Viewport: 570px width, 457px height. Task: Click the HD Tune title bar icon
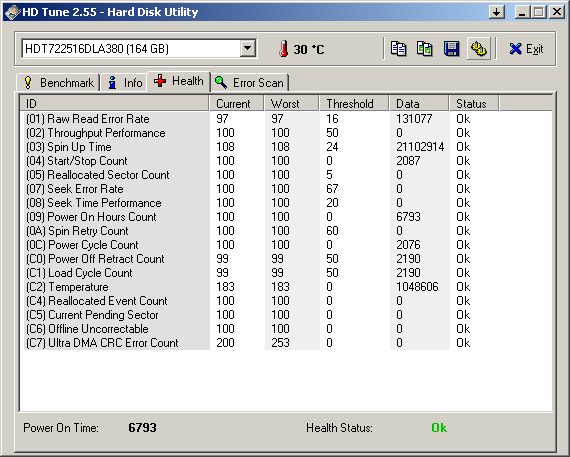[12, 12]
